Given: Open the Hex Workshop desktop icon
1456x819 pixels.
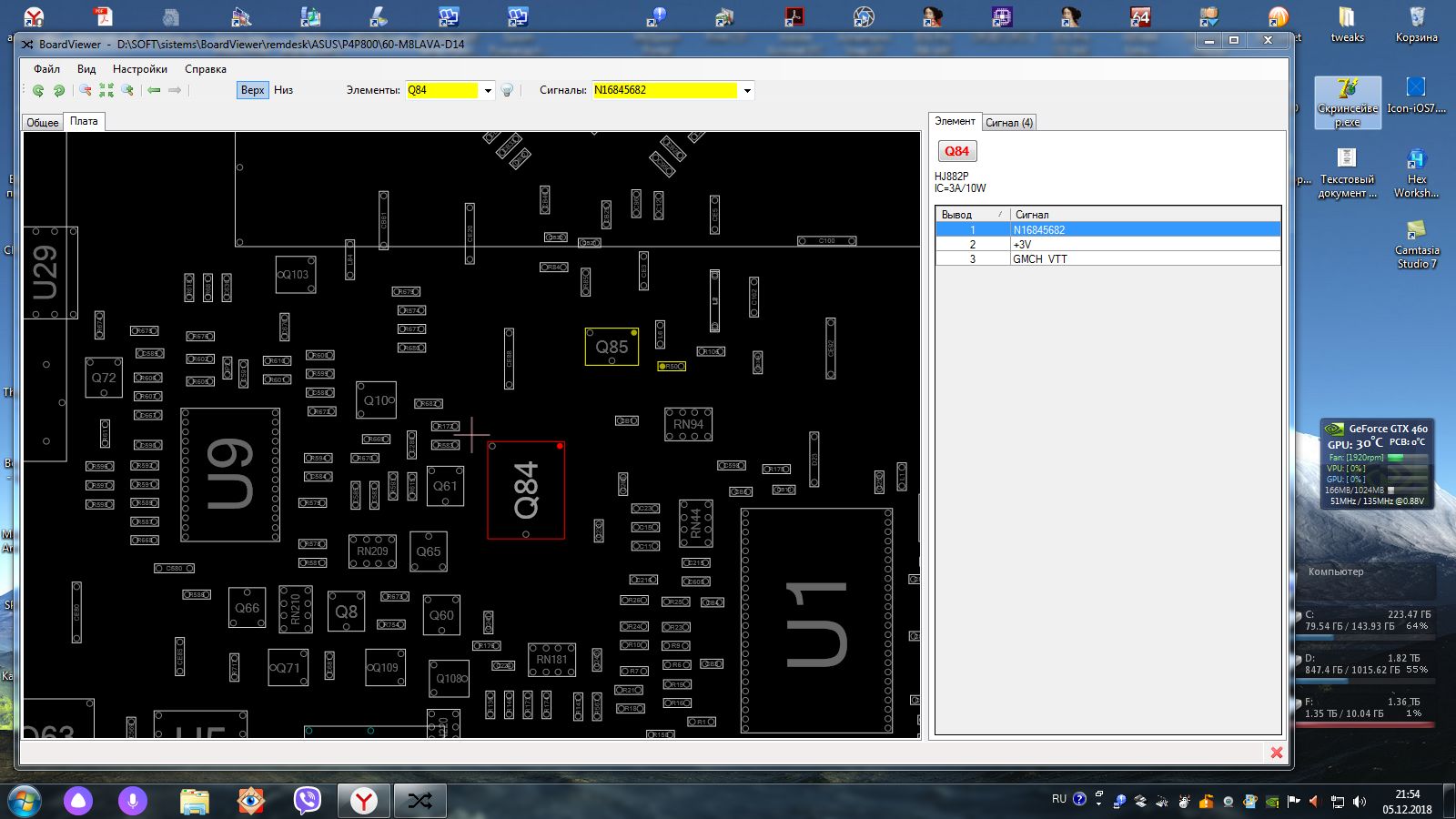Looking at the screenshot, I should (1416, 173).
